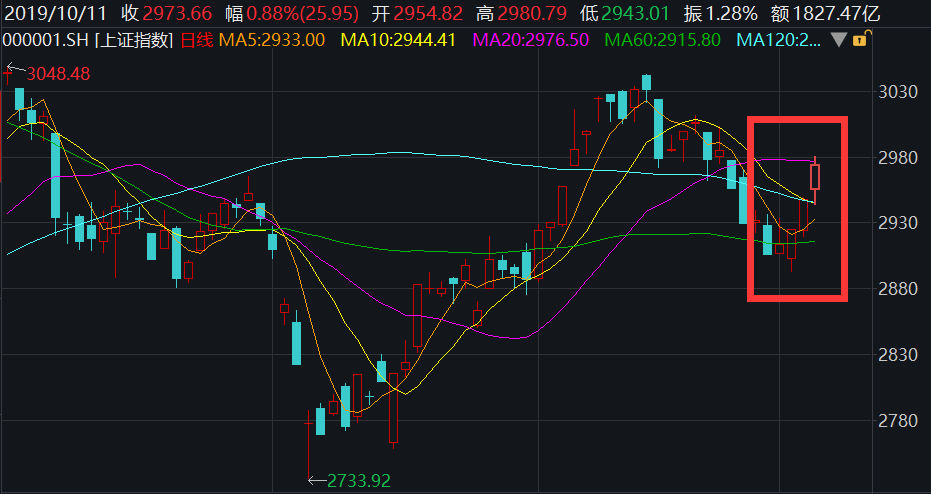The width and height of the screenshot is (931, 494).
Task: Click the truncated MA120 indicator label
Action: point(779,40)
